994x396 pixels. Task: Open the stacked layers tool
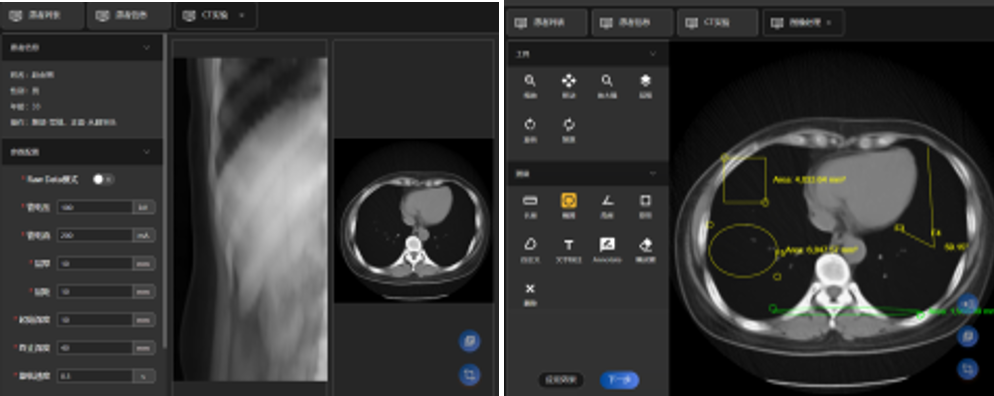point(645,80)
